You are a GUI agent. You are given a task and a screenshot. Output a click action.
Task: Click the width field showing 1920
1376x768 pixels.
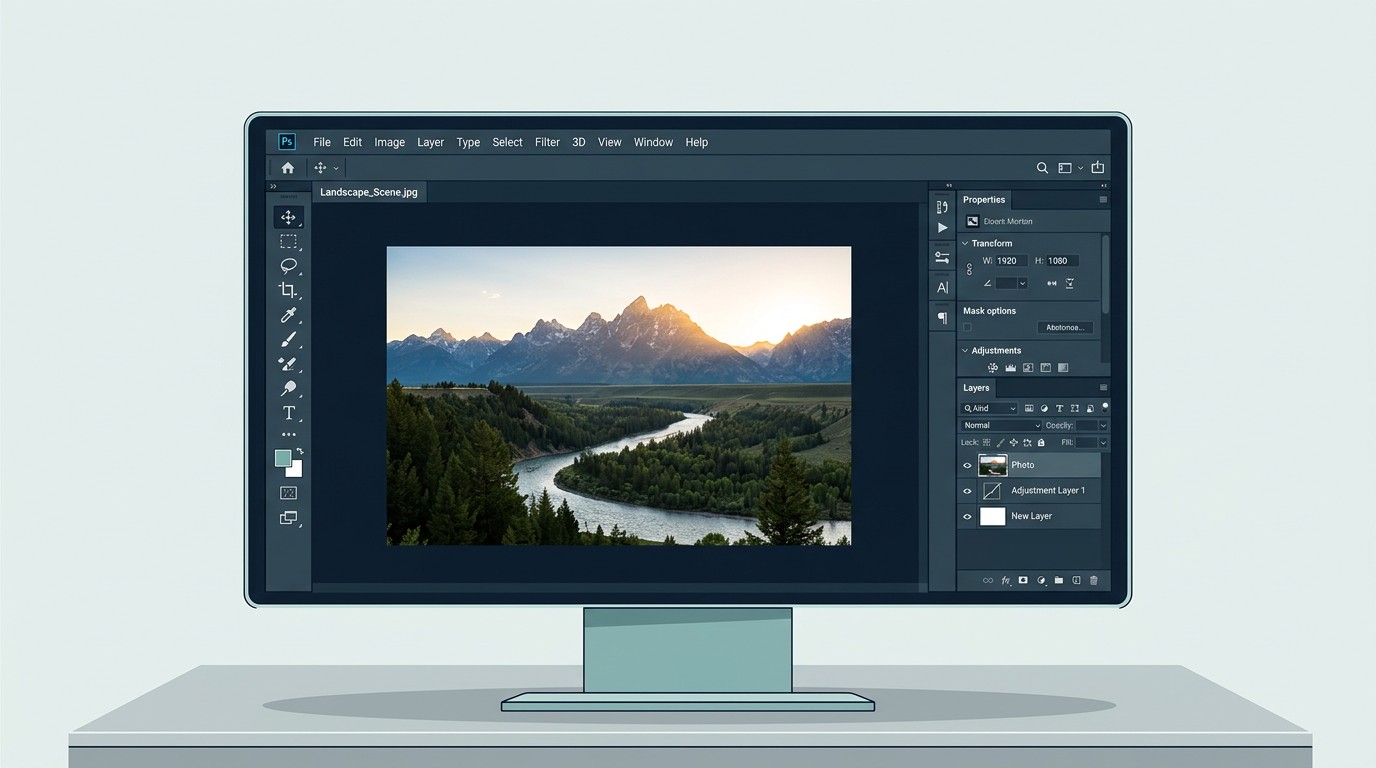tap(1011, 261)
